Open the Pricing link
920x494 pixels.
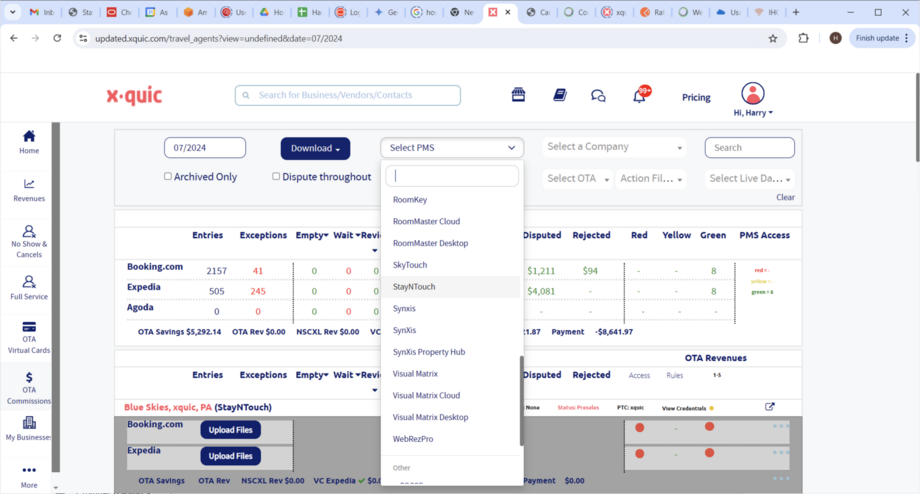coord(696,97)
